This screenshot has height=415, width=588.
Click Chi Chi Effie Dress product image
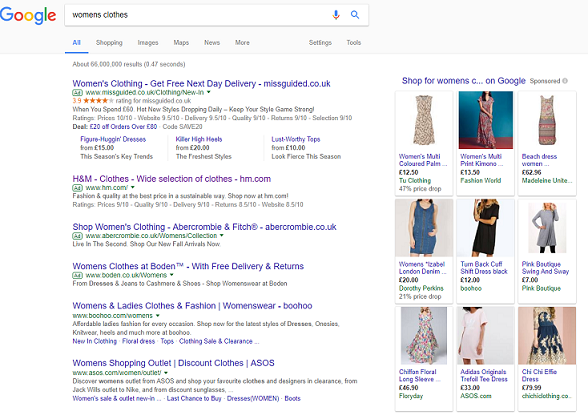(x=547, y=336)
